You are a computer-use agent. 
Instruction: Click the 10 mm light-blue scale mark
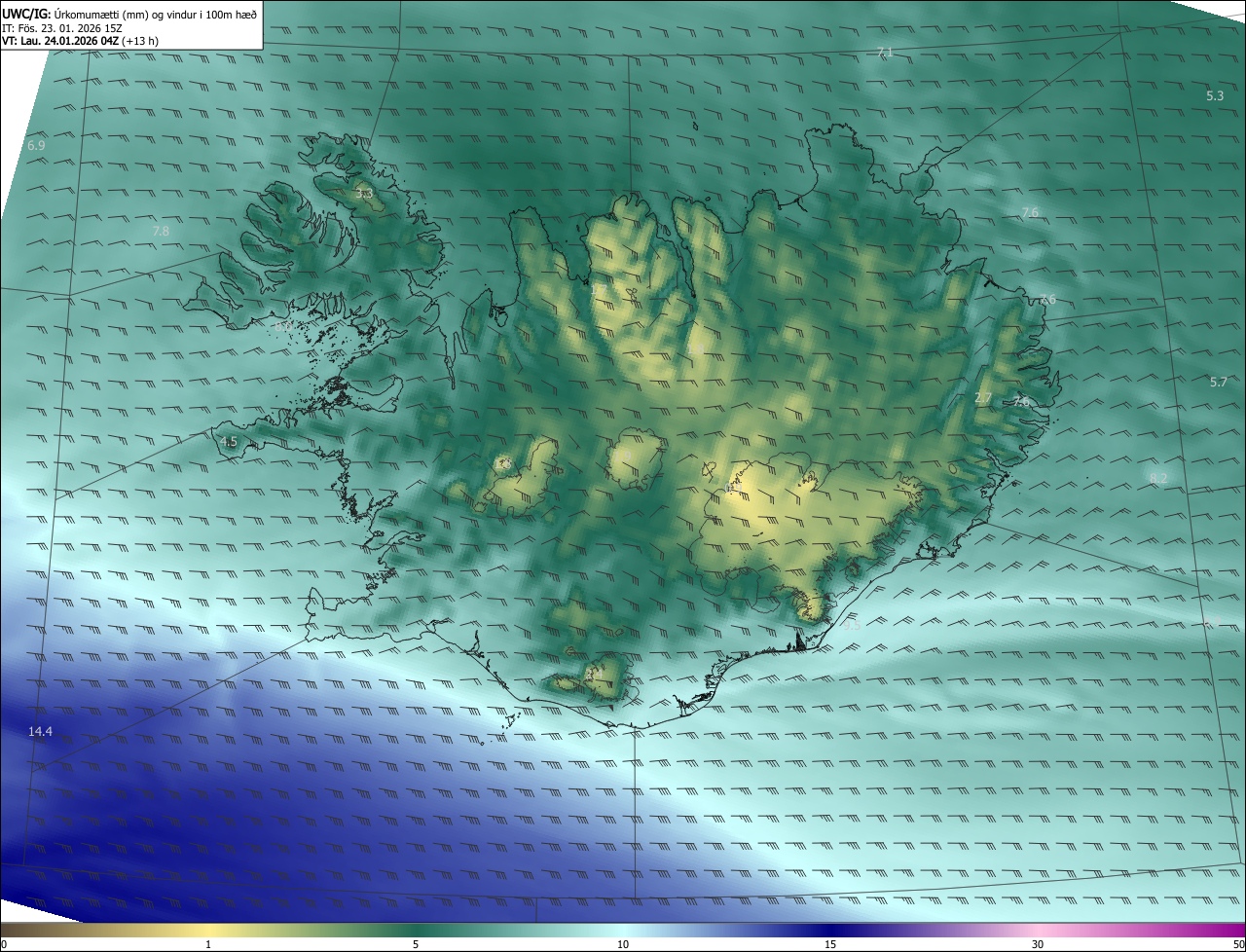pyautogui.click(x=623, y=944)
